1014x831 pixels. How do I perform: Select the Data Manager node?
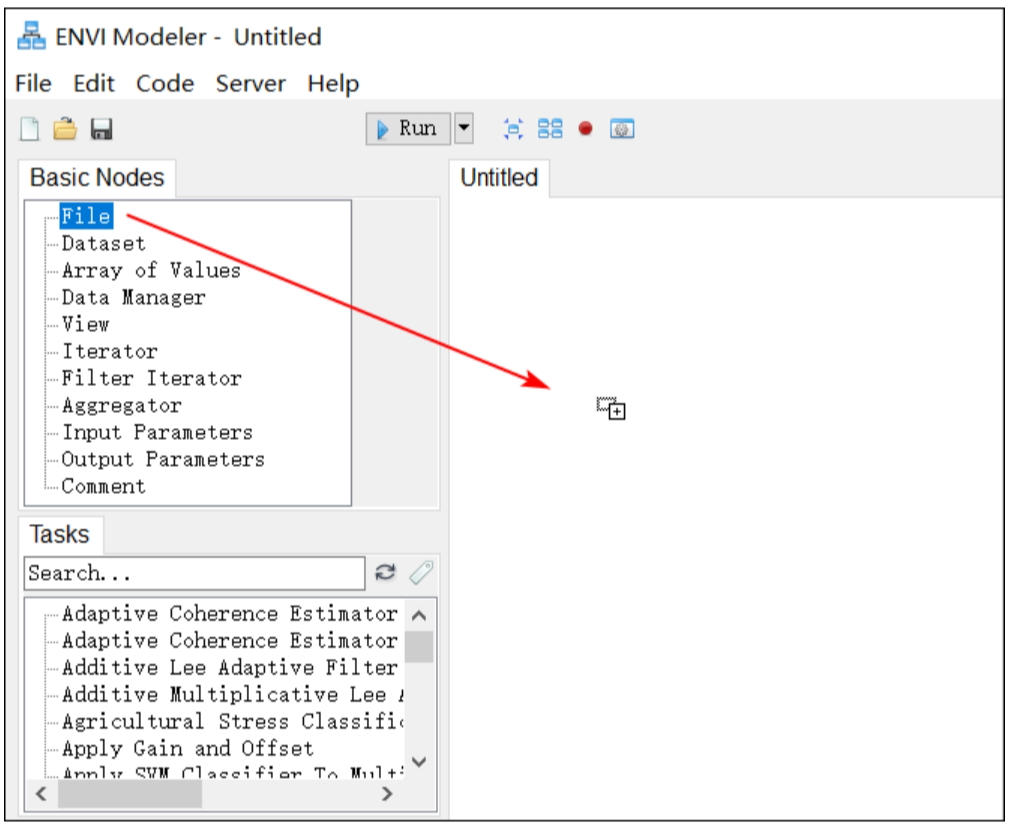pos(134,297)
